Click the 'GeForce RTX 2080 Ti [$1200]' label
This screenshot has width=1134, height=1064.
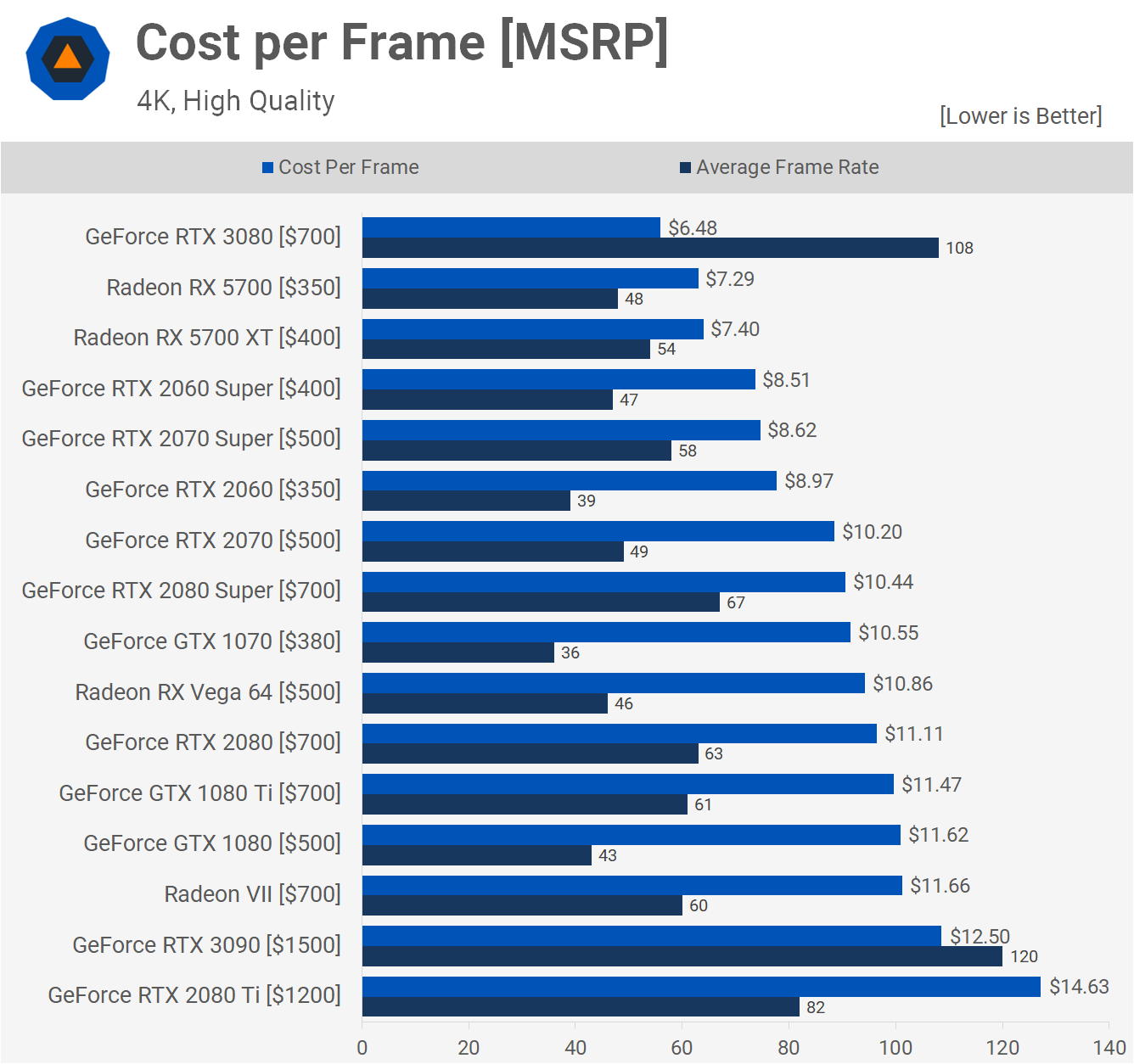point(194,995)
